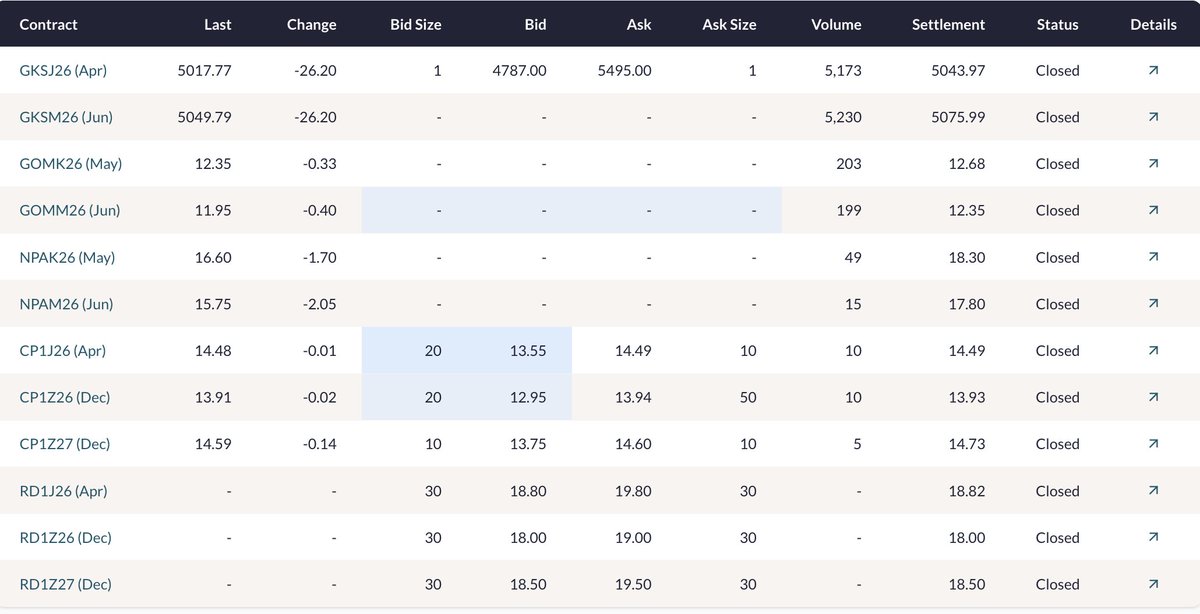Click the Ask Size column header
This screenshot has height=614, width=1200.
coord(729,24)
